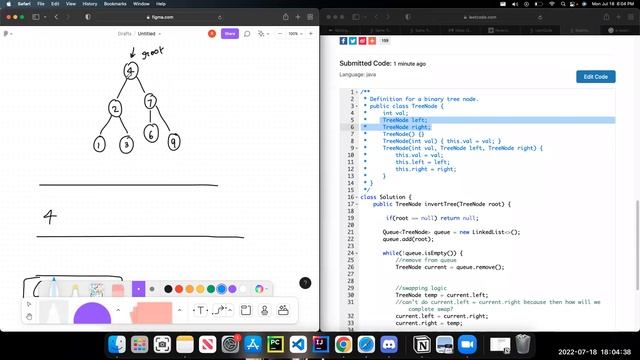Open the Safari Window menu

pyautogui.click(x=141, y=4)
